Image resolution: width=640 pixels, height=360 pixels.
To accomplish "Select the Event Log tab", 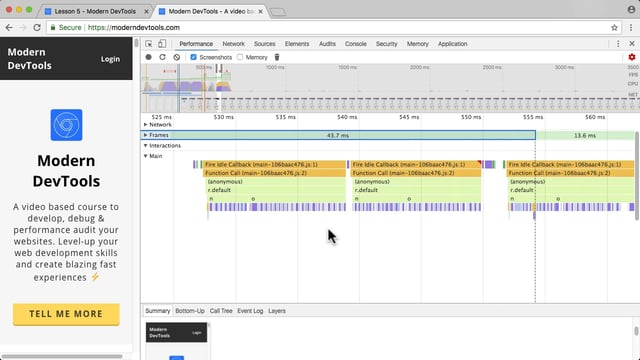I will pos(250,311).
